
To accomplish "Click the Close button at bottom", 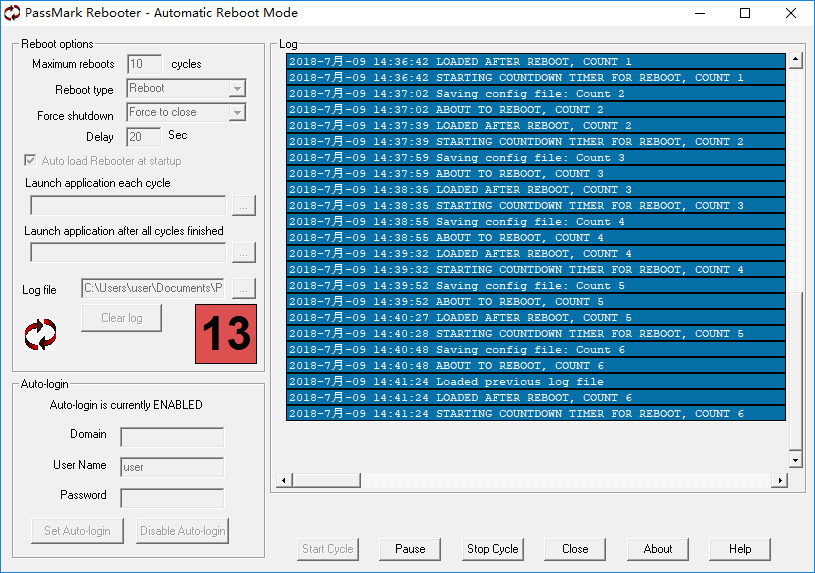I will [575, 549].
